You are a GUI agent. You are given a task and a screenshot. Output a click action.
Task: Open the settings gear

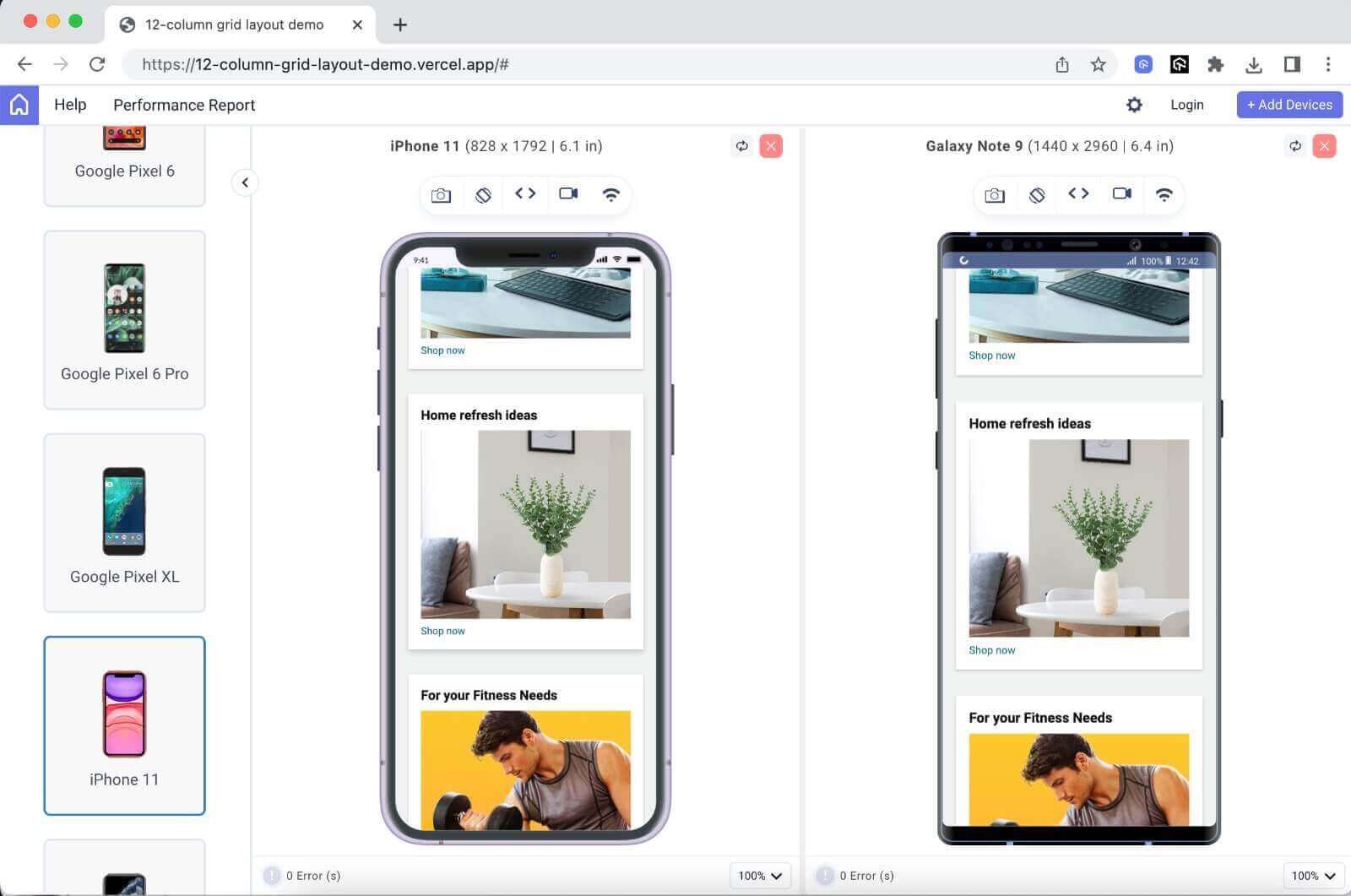1134,104
